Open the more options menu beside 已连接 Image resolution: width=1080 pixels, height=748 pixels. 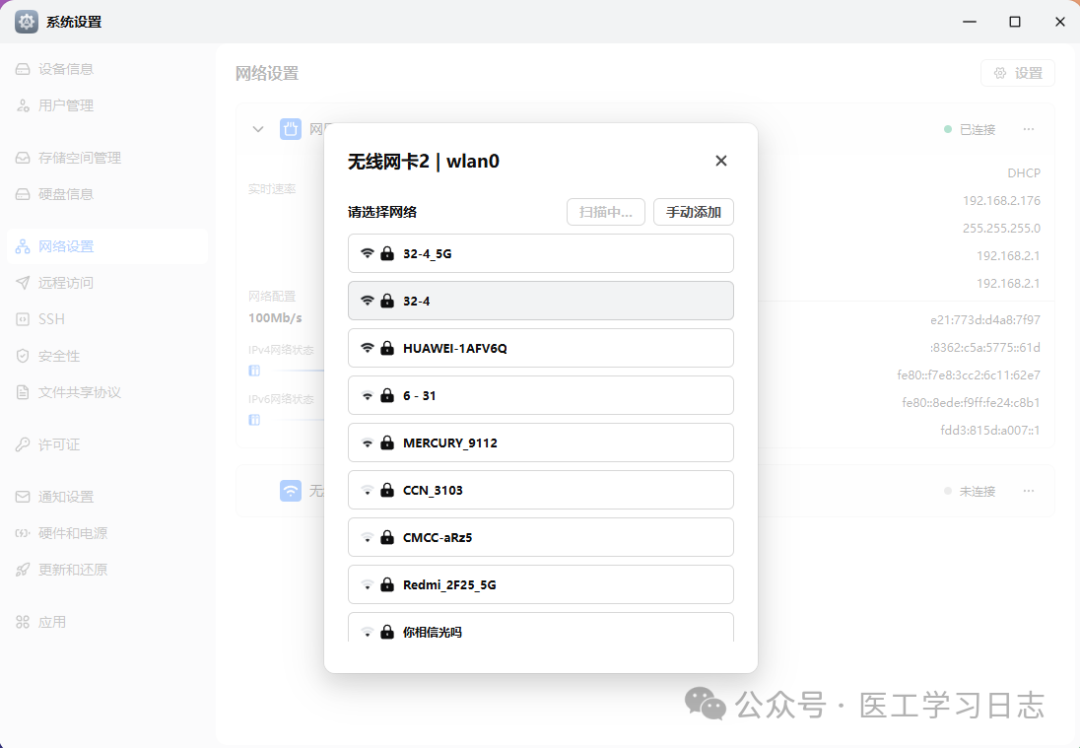1028,129
